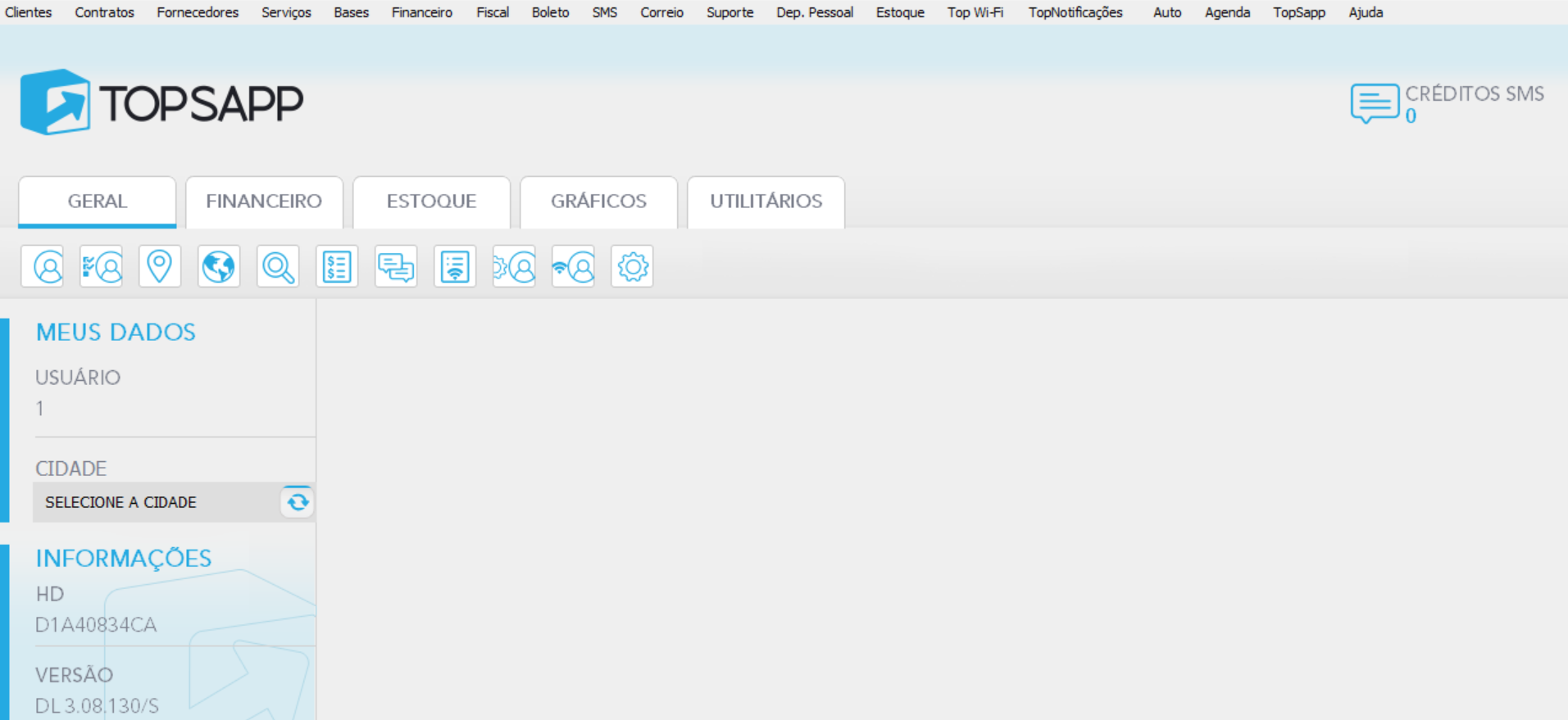This screenshot has height=720, width=1568.
Task: Switch to the GRÁFICOS tab
Action: point(598,202)
